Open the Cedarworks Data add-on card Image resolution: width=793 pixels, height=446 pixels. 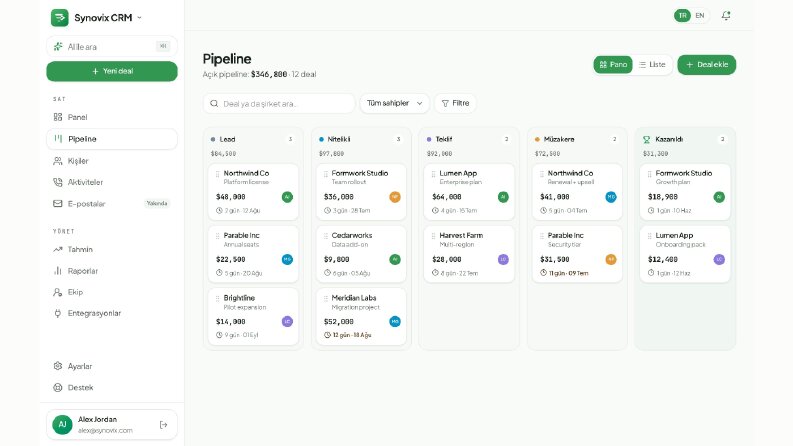click(x=361, y=254)
